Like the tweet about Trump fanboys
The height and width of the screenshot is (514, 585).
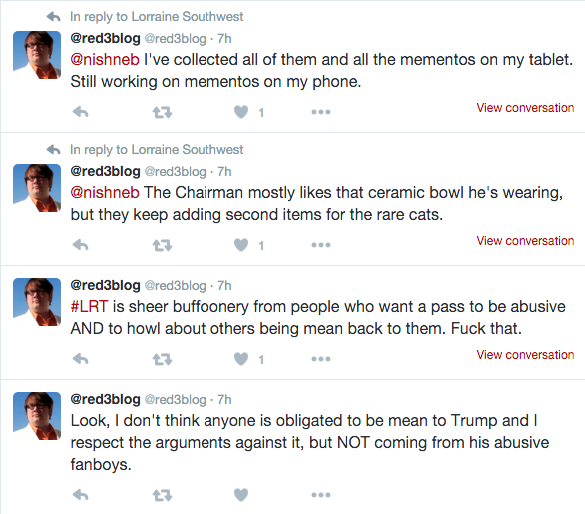coord(241,495)
